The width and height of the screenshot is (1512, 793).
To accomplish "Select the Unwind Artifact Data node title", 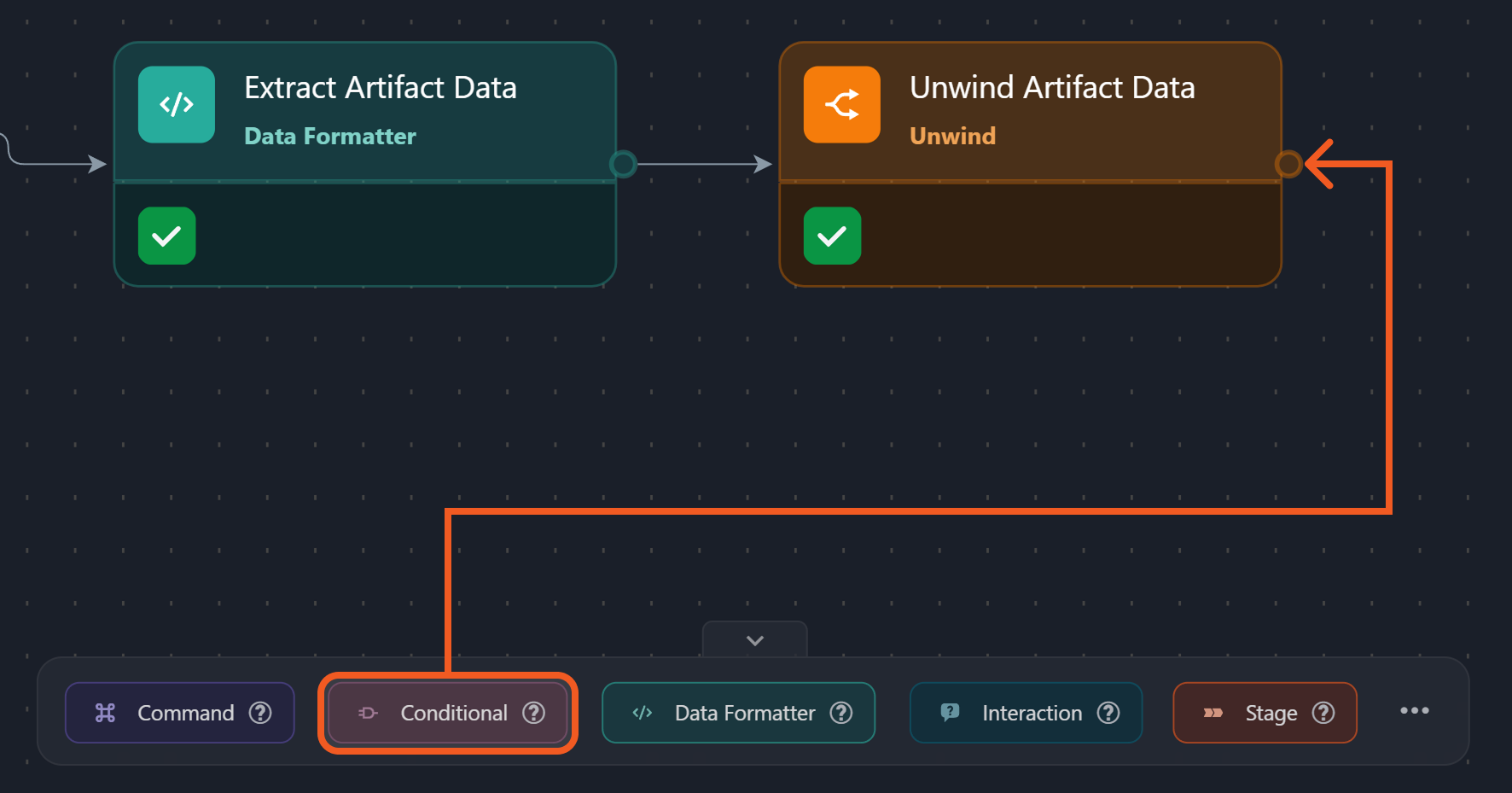I will [x=1052, y=88].
